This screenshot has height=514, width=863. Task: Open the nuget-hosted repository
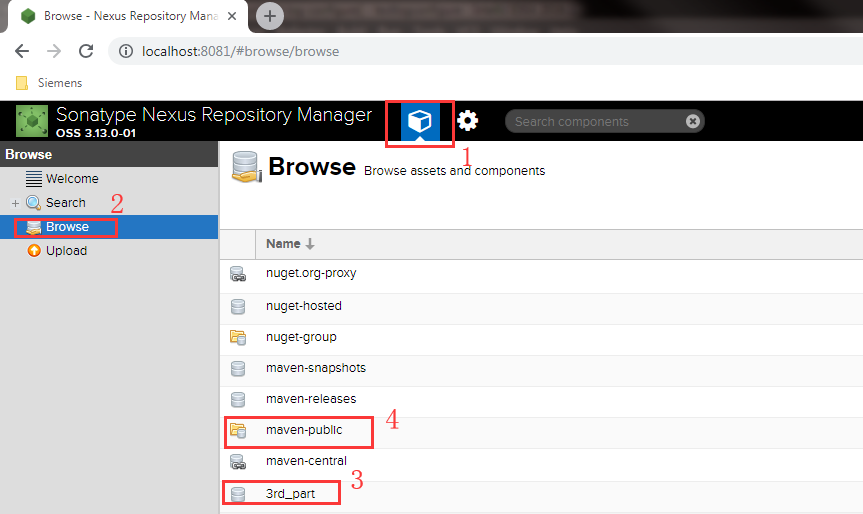point(304,306)
